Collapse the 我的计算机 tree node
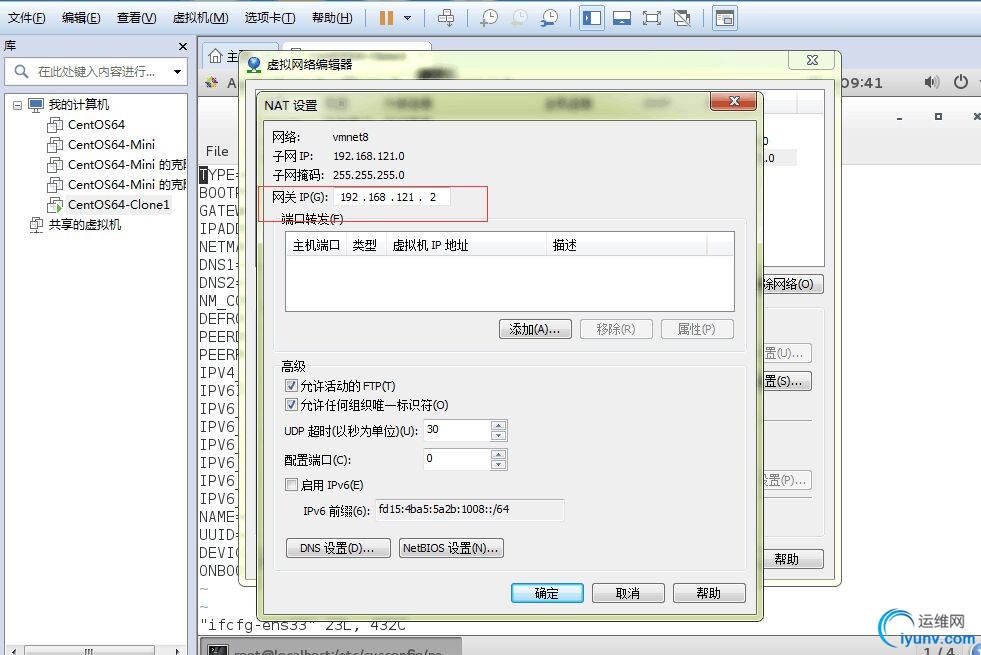Viewport: 981px width, 655px height. pos(18,105)
